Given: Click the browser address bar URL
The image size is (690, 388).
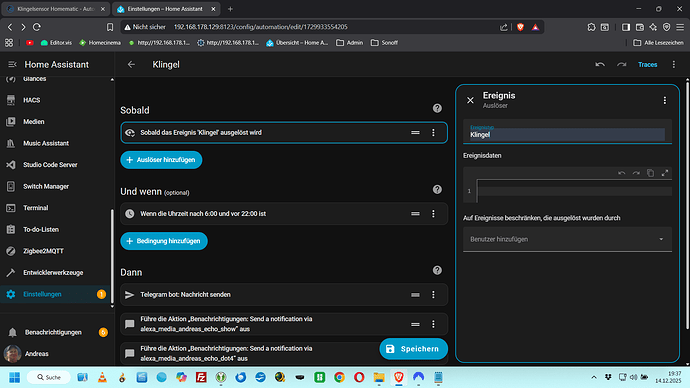Looking at the screenshot, I should click(x=261, y=27).
